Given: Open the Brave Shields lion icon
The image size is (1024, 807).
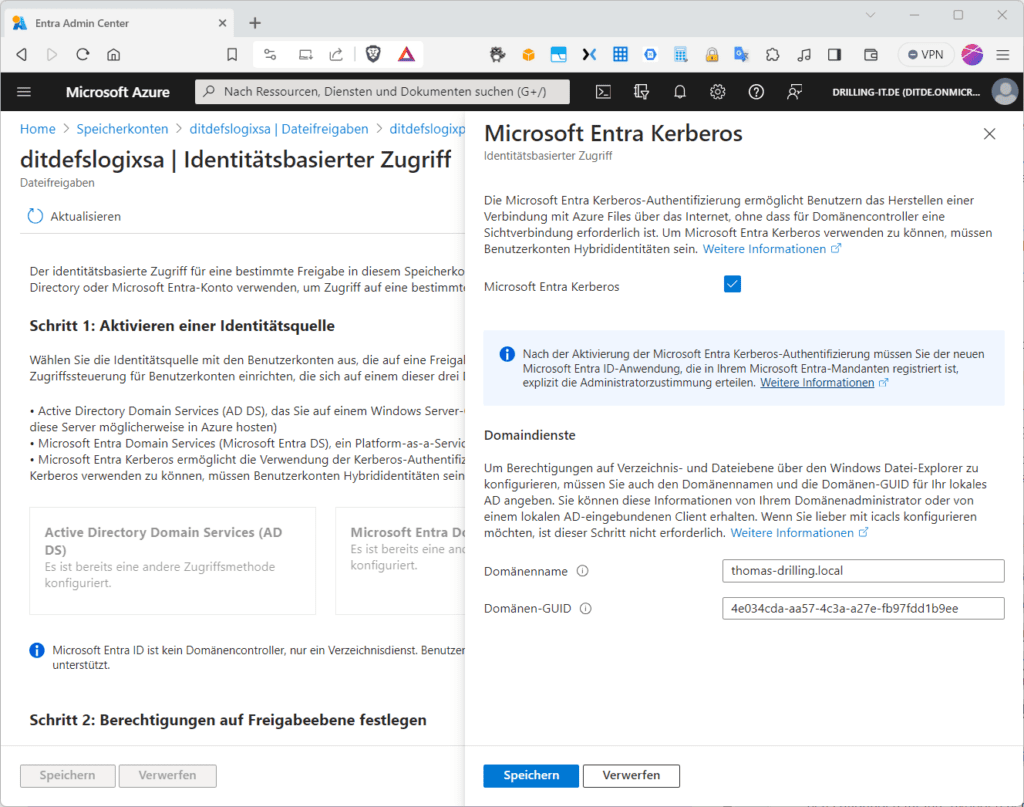Looking at the screenshot, I should (373, 54).
